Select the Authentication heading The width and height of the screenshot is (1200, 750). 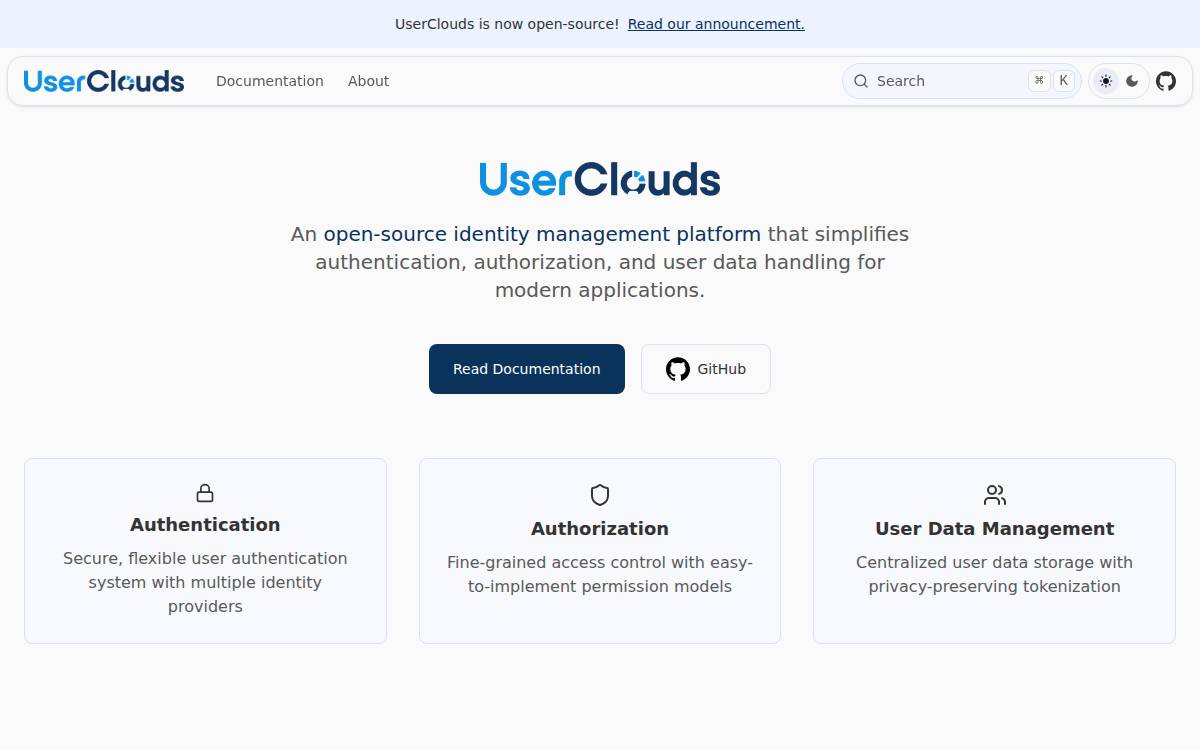tap(205, 524)
